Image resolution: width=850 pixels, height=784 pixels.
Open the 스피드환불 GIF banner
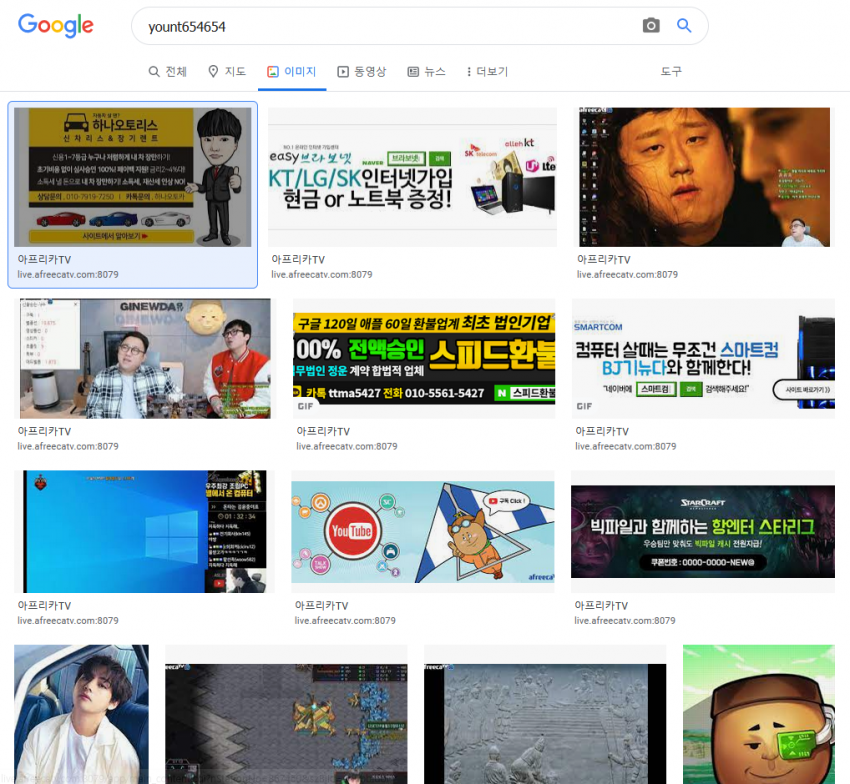[x=424, y=358]
